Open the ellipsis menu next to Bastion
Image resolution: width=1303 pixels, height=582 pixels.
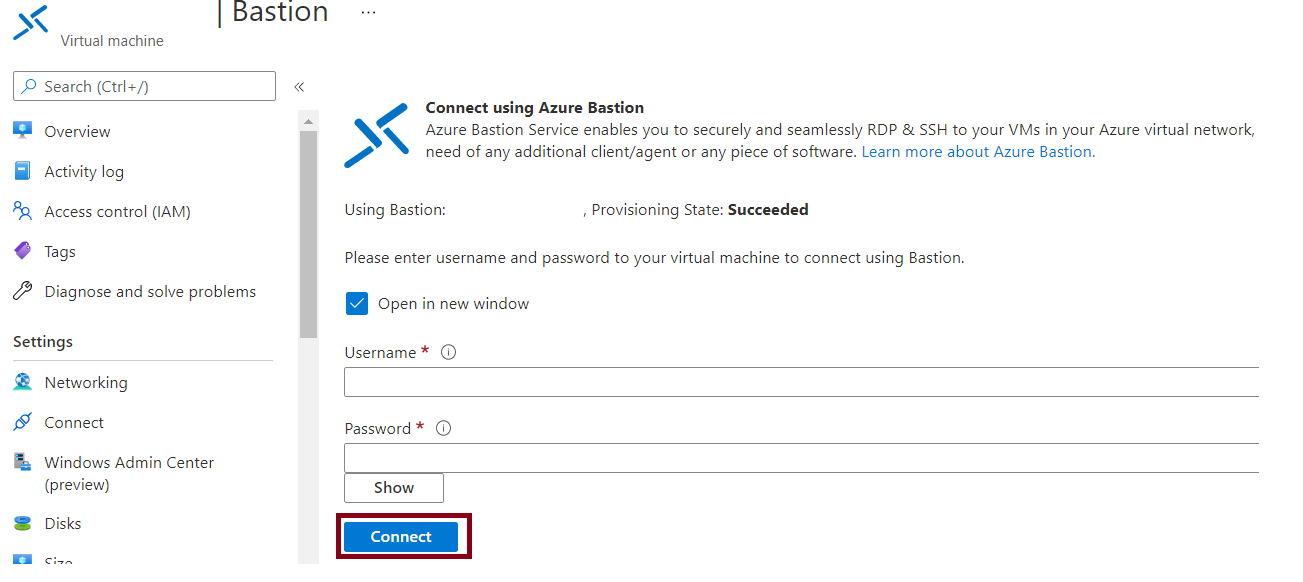(x=368, y=13)
